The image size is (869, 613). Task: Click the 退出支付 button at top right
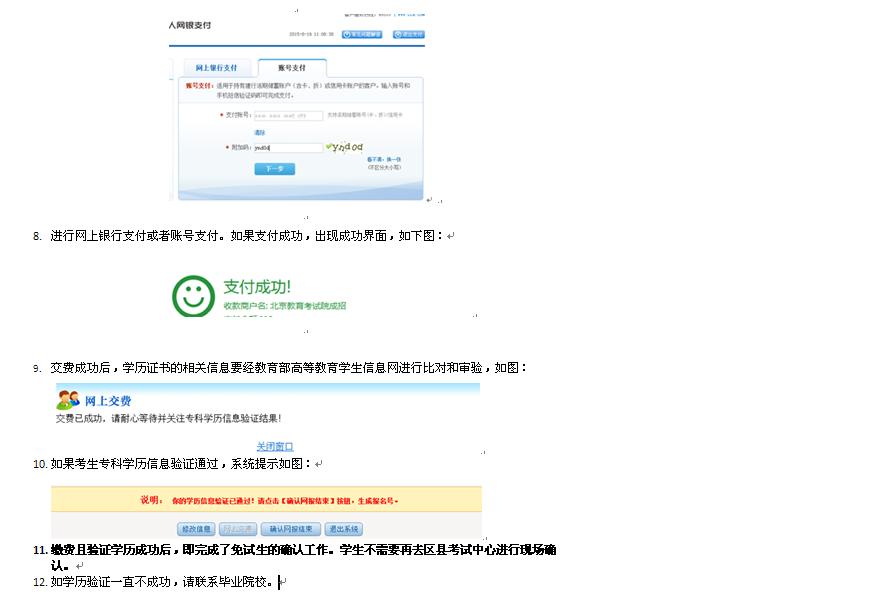click(x=409, y=34)
